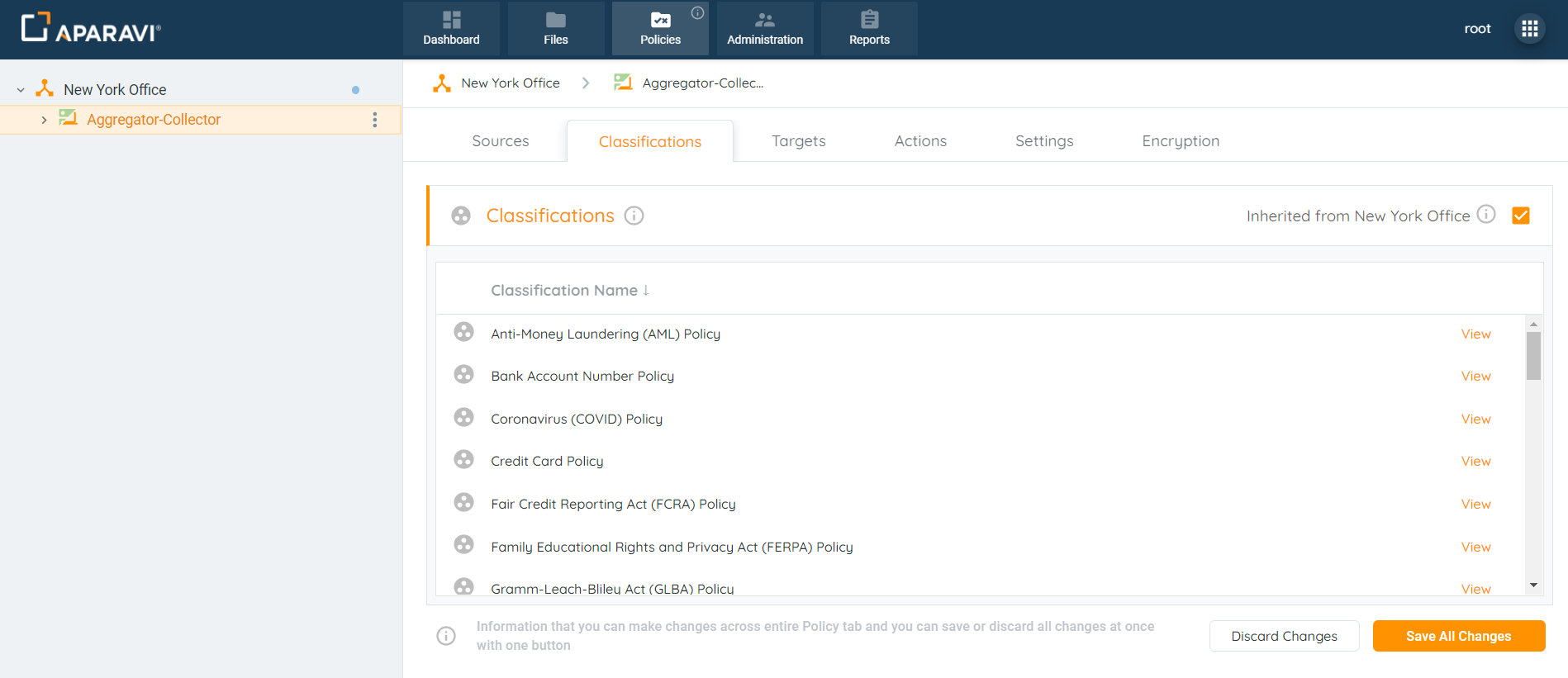1568x678 pixels.
Task: Click info icon next to Classifications heading
Action: 634,216
